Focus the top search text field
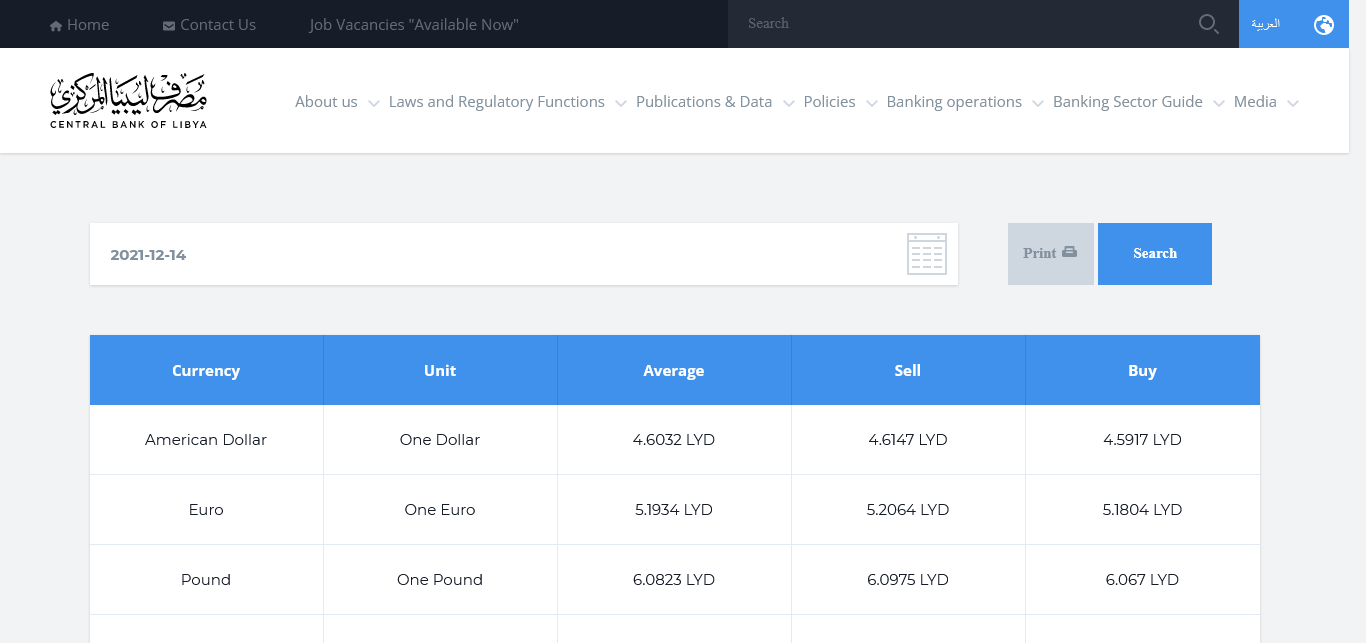 pos(960,24)
